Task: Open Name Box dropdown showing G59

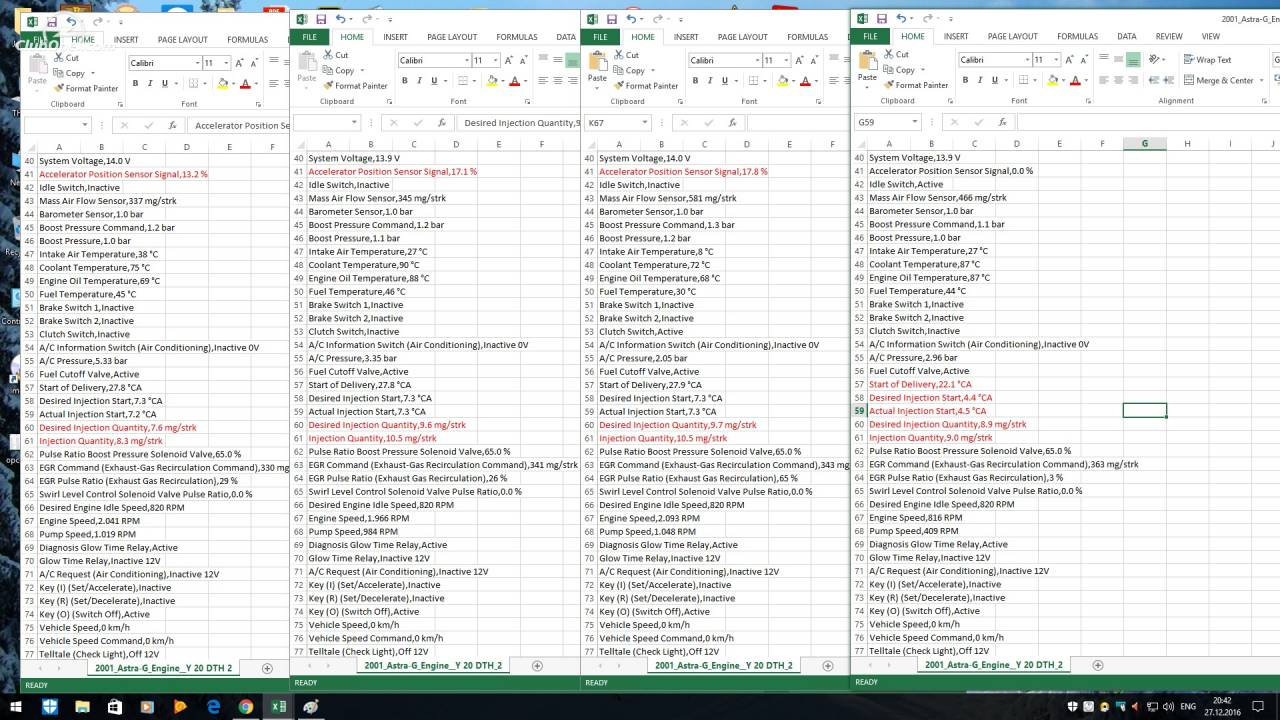Action: tap(914, 122)
